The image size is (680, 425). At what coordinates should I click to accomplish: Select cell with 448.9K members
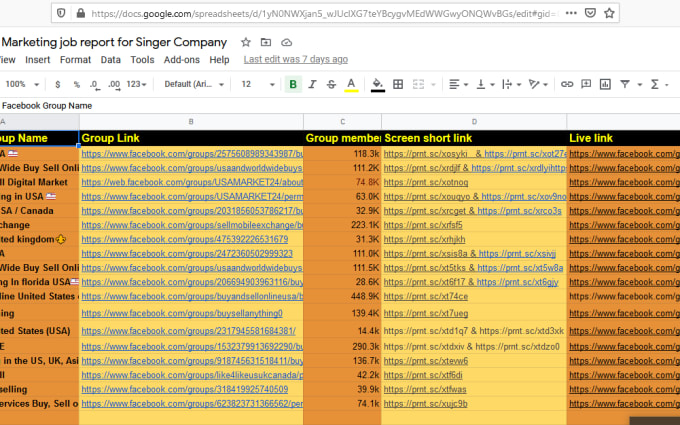343,297
